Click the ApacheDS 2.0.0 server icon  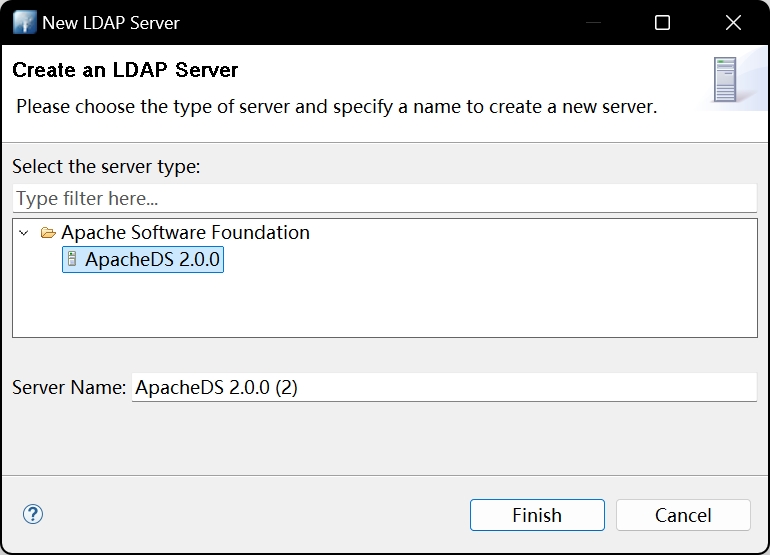tap(71, 260)
